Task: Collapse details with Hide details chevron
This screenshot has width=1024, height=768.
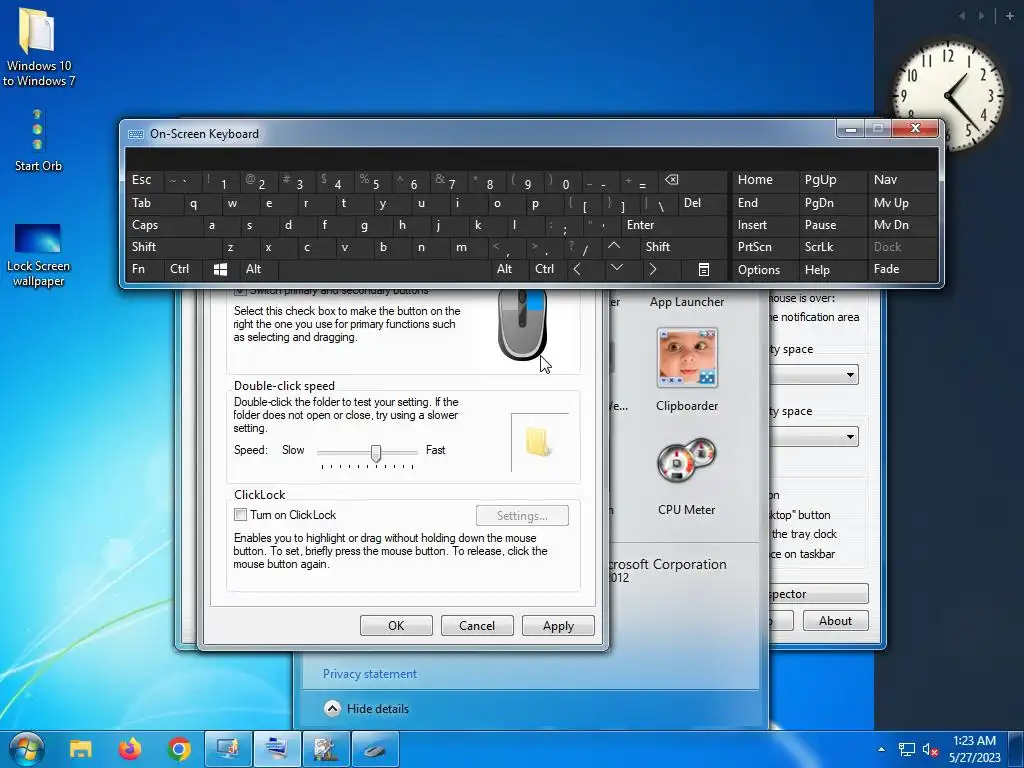Action: (x=332, y=709)
